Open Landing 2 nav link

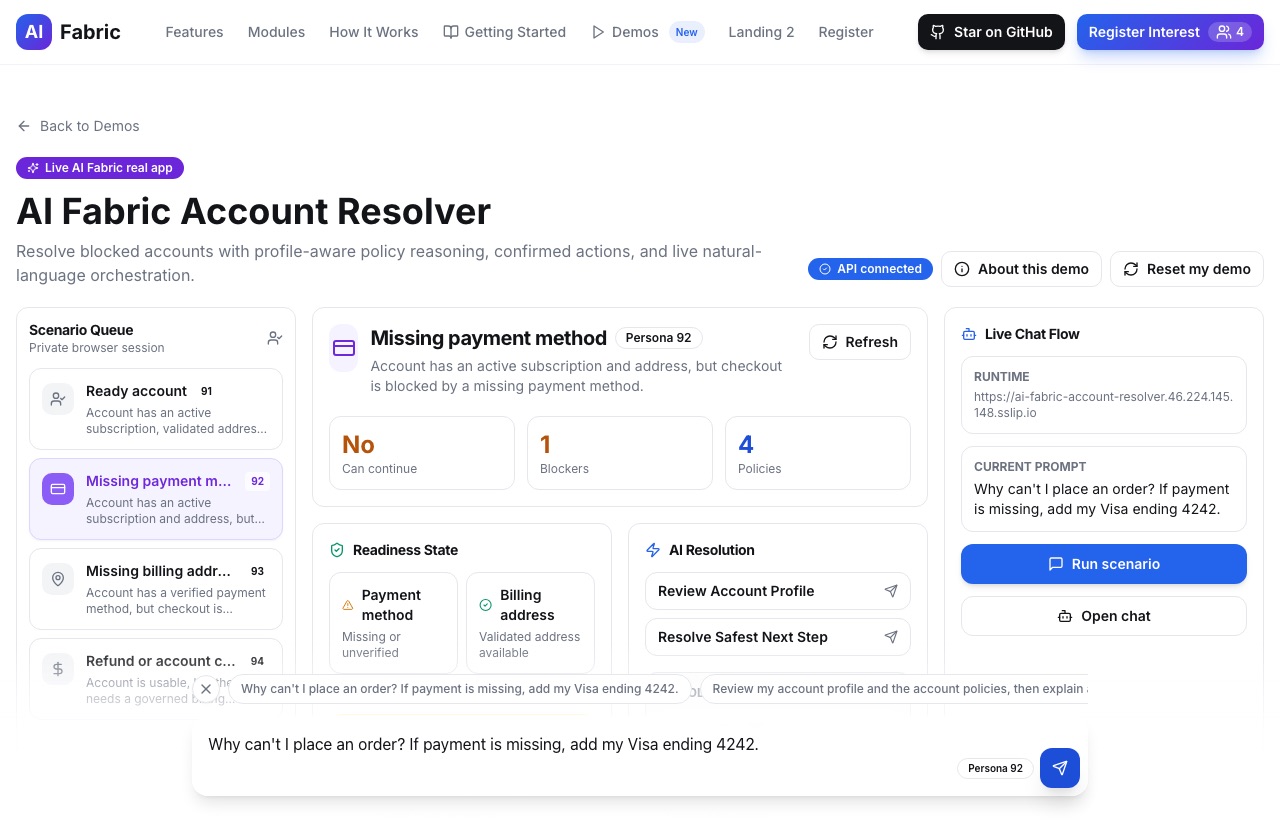[x=761, y=32]
